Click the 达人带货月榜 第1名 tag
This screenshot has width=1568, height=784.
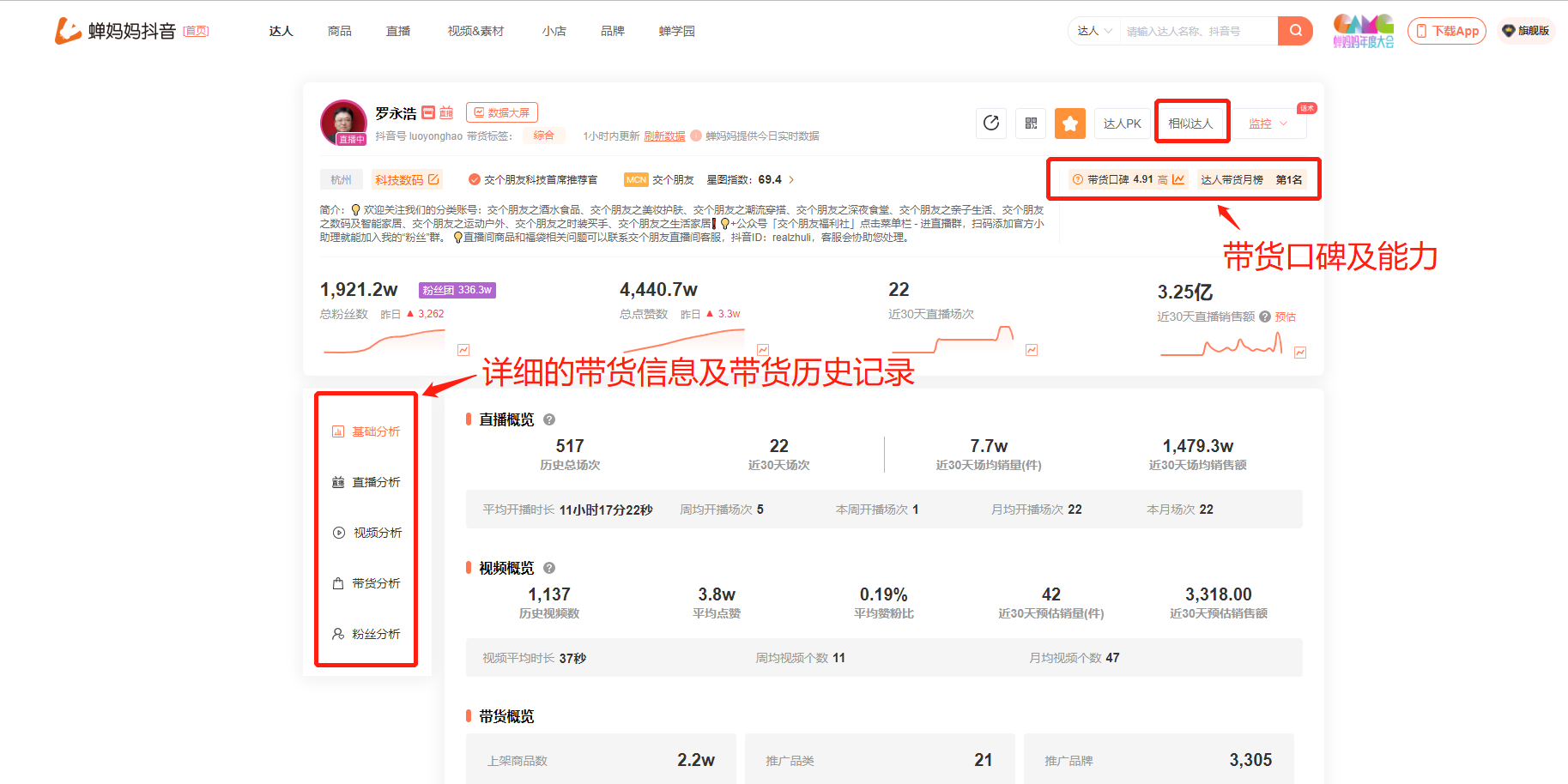pyautogui.click(x=1251, y=179)
